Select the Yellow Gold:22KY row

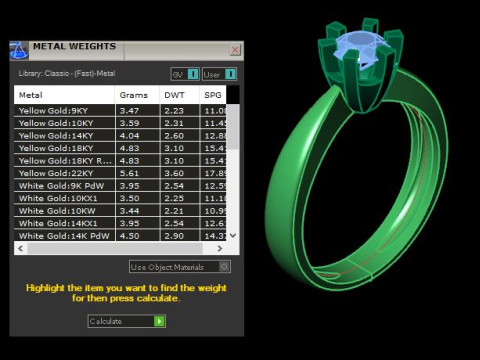[x=120, y=173]
